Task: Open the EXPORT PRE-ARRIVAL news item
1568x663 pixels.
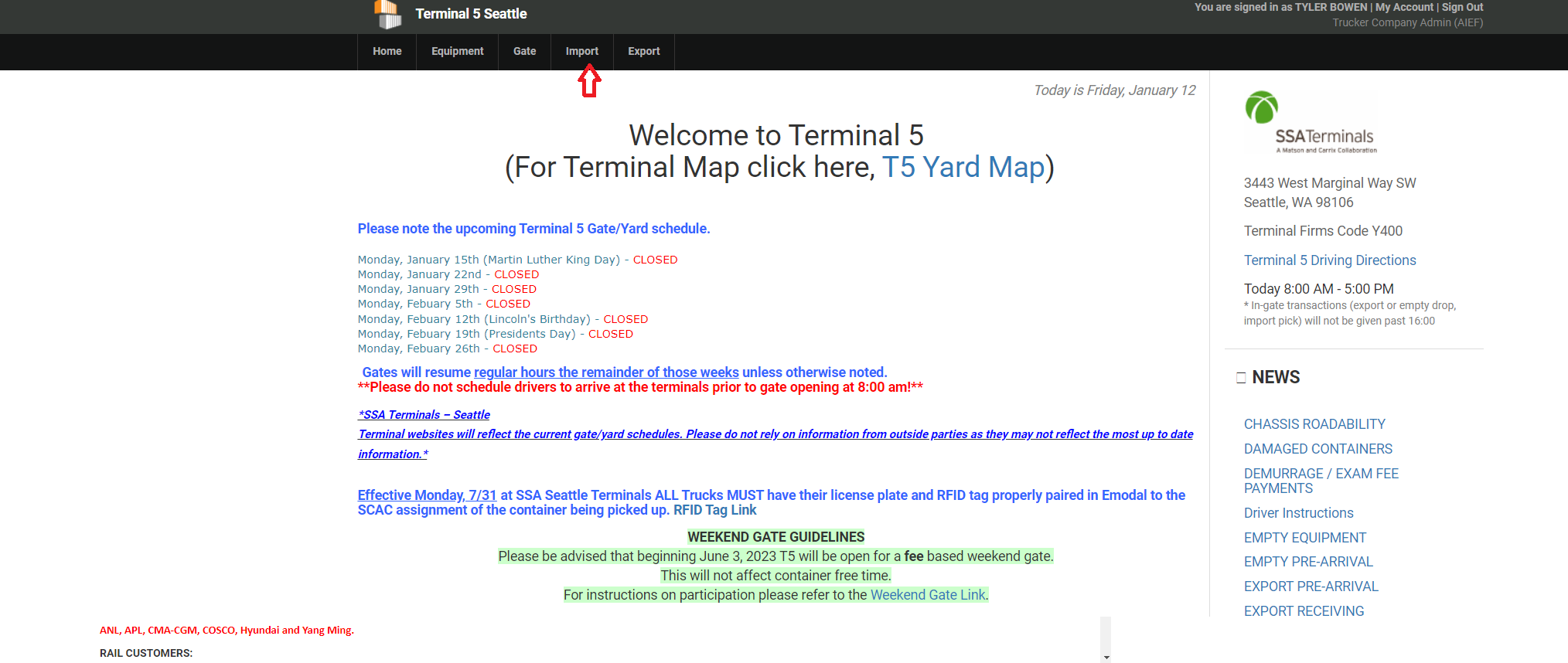Action: point(1311,586)
